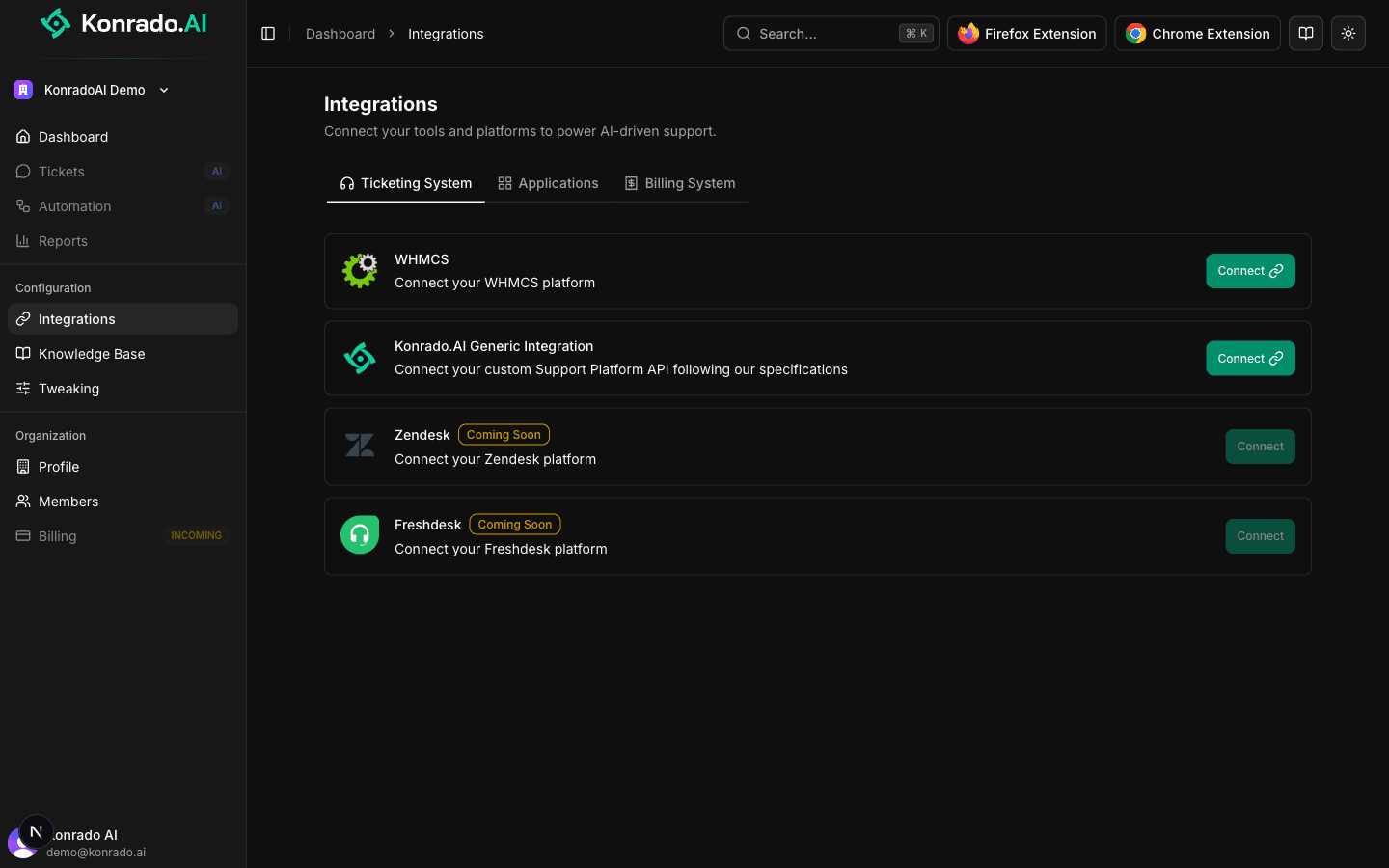Open Knowledge Base in the sidebar
1389x868 pixels.
[123, 354]
